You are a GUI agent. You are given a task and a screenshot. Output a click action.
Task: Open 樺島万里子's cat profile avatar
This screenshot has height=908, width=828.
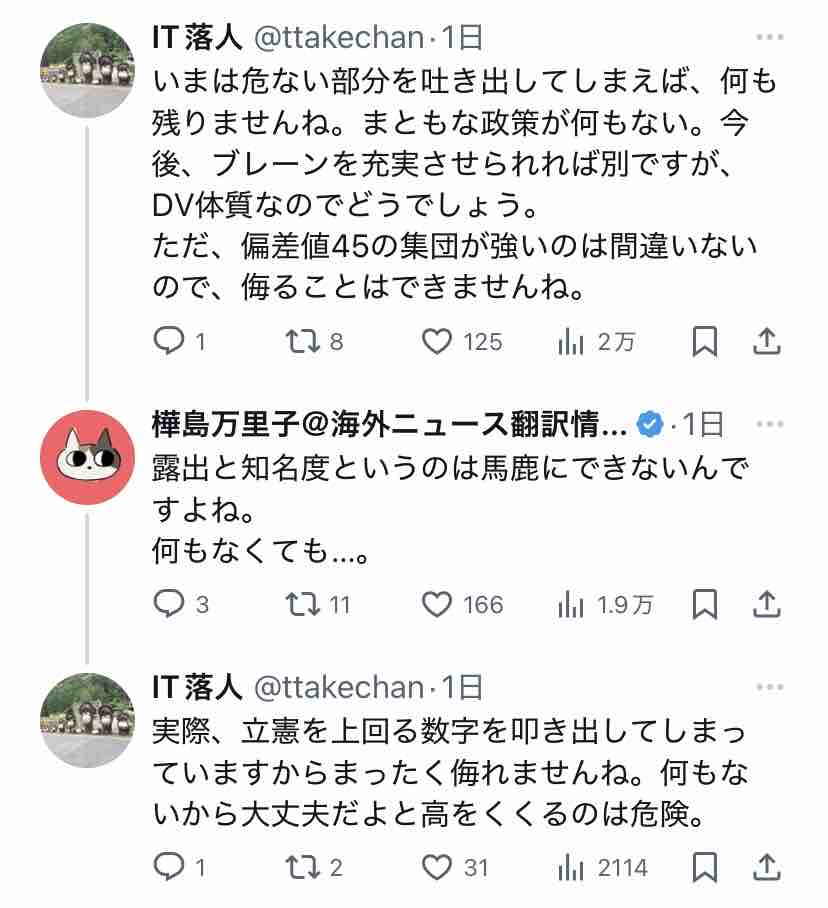click(x=87, y=457)
